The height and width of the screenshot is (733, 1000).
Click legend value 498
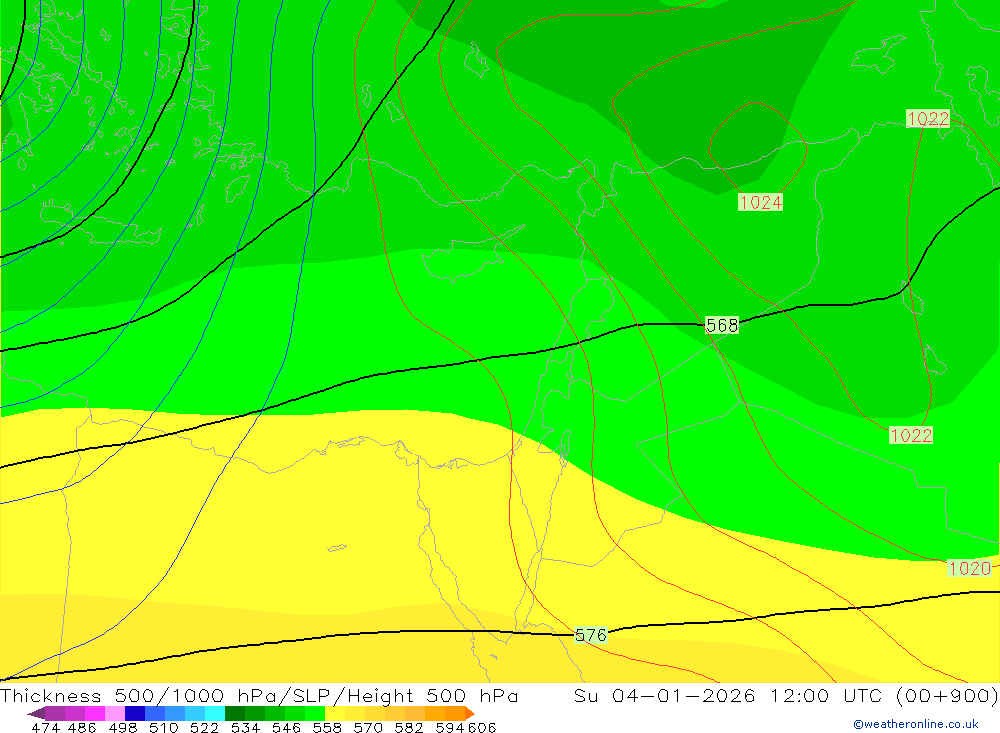pos(122,727)
